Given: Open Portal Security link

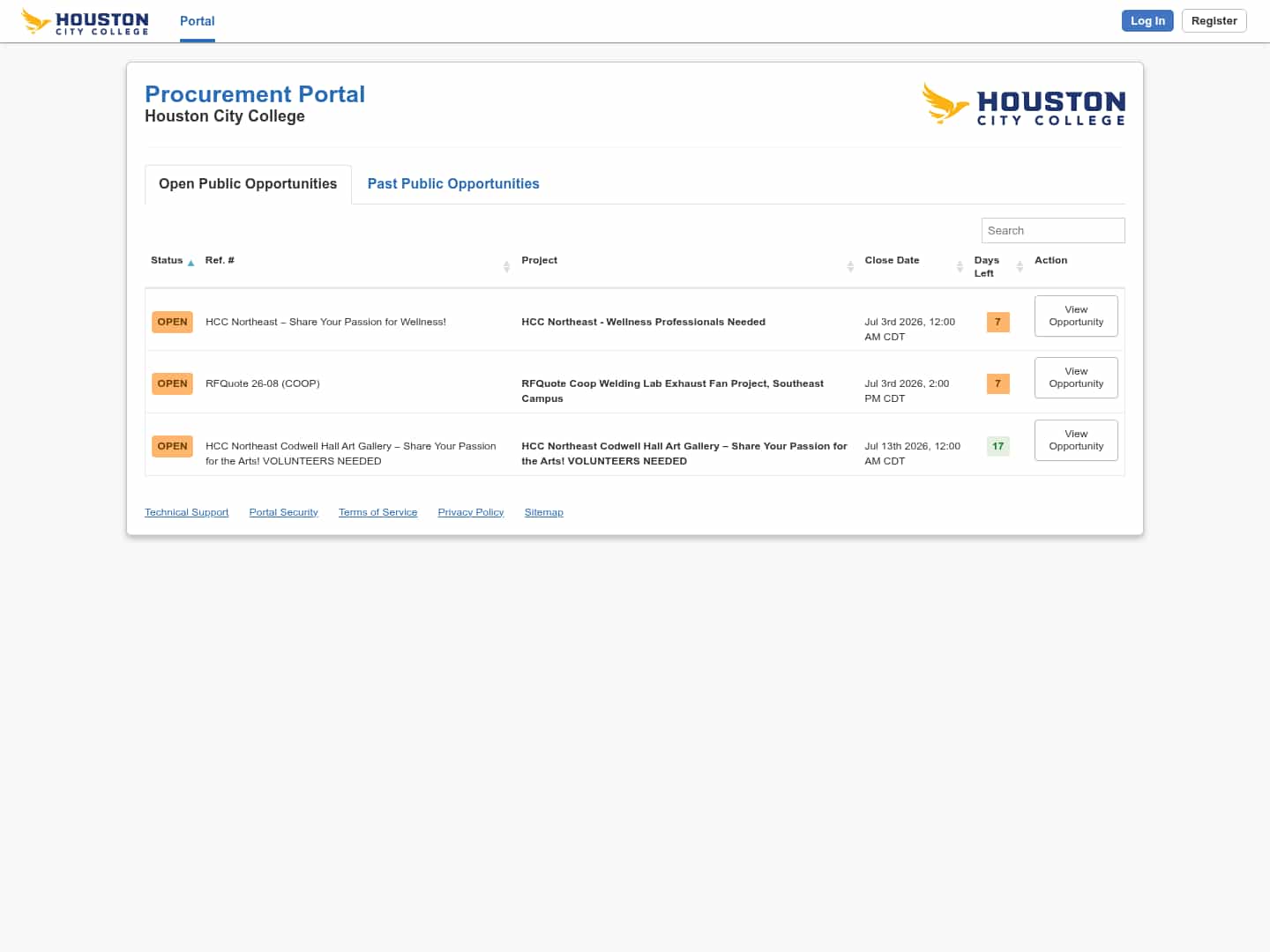Looking at the screenshot, I should pos(283,512).
